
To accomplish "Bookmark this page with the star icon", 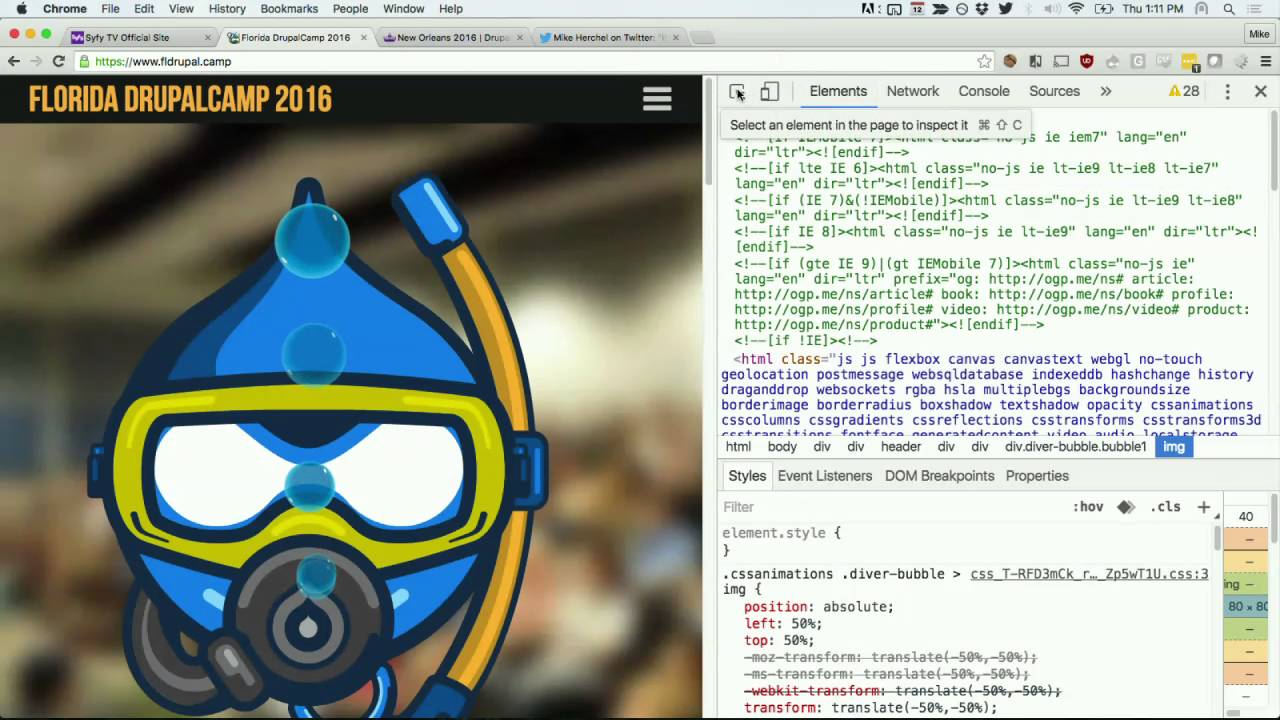I will pos(984,61).
